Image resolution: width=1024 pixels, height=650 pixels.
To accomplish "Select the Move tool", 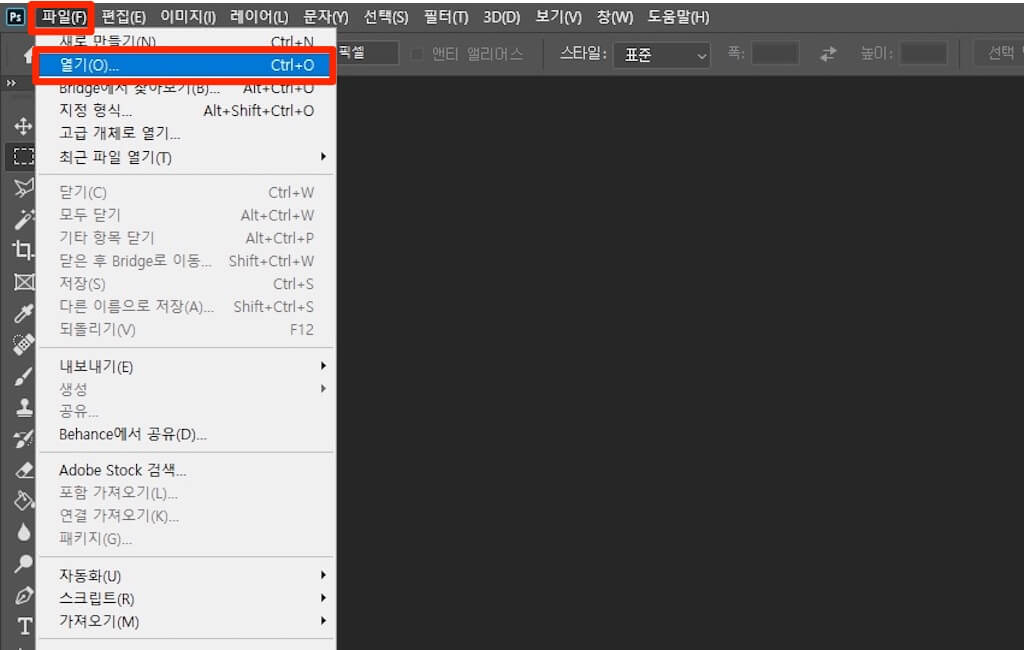I will pos(24,125).
